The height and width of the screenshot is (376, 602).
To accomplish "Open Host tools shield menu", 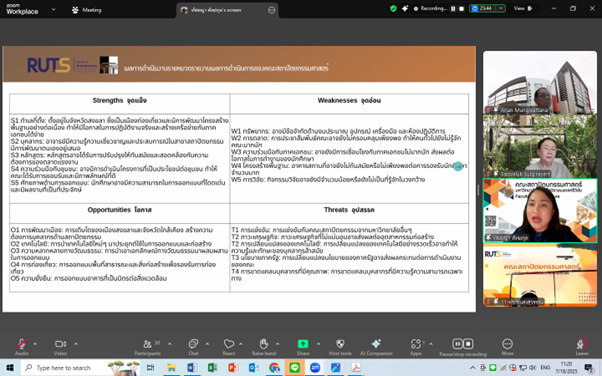I will click(x=340, y=347).
